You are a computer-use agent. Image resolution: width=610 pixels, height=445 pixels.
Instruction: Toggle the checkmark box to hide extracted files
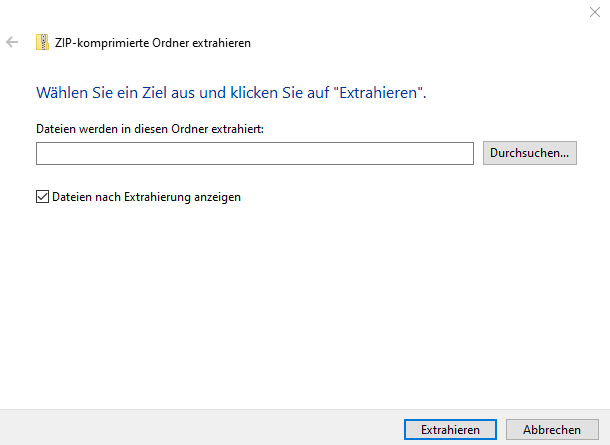point(42,196)
